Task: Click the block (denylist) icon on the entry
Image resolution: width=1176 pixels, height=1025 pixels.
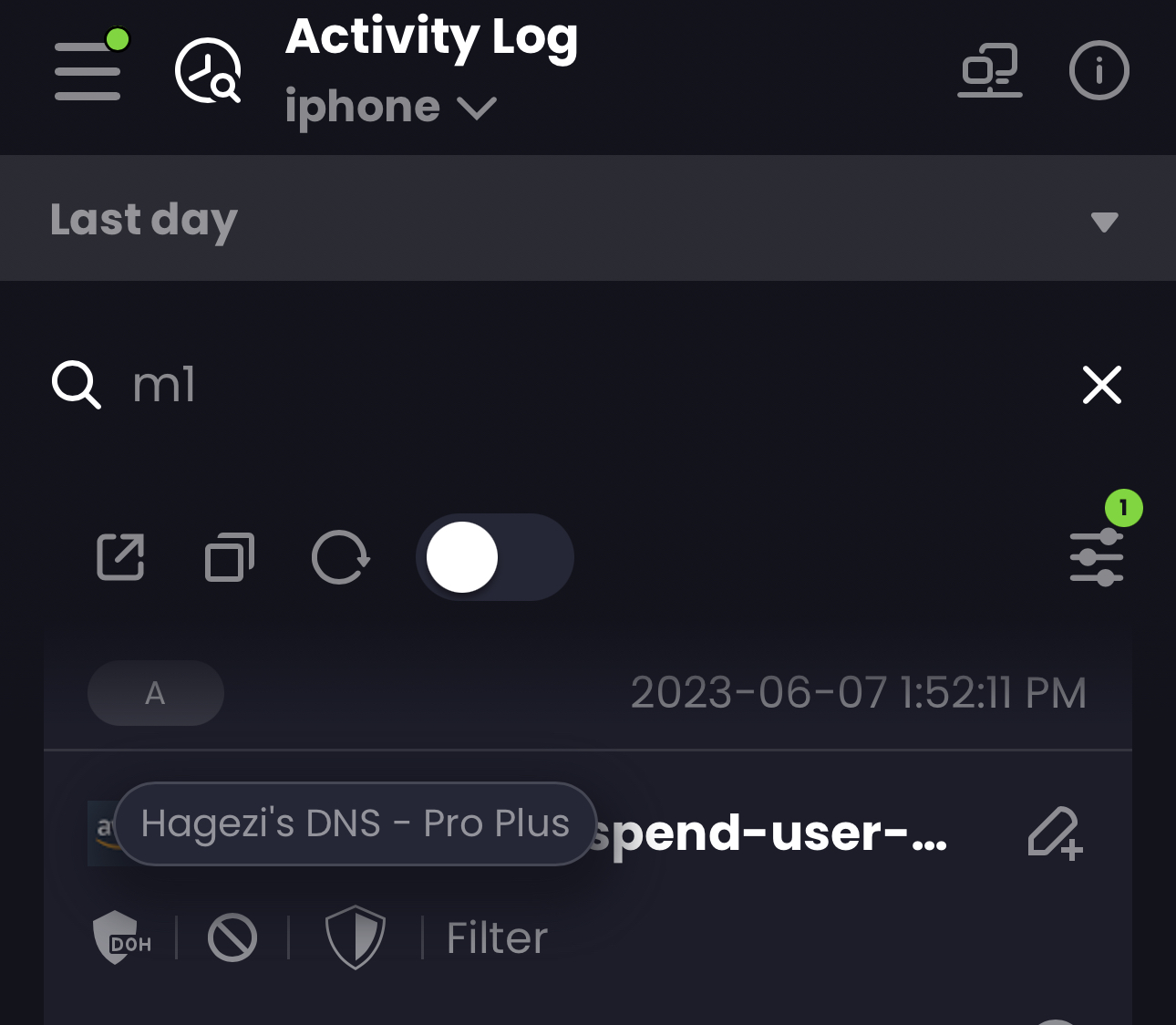Action: coord(231,937)
